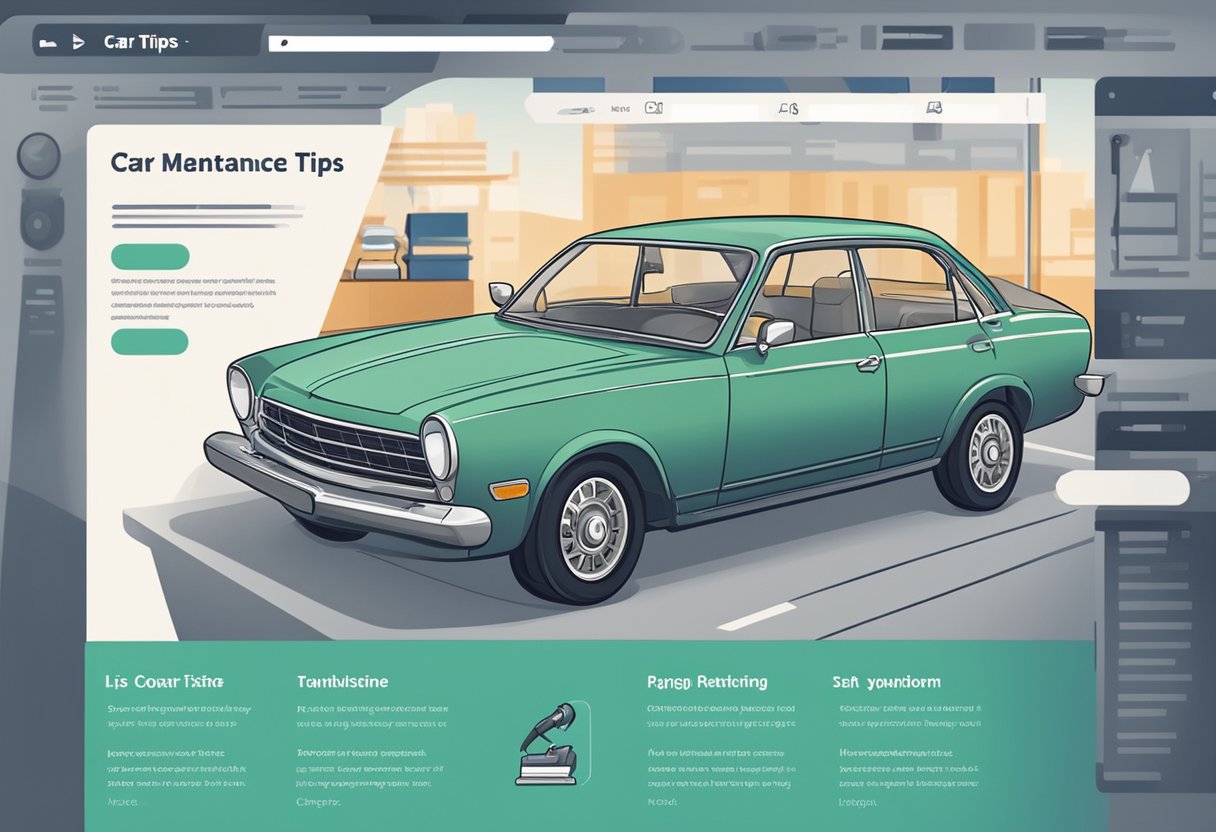Click the square icon next to 'kens' in the navigation bar
The width and height of the screenshot is (1216, 832).
tap(653, 108)
